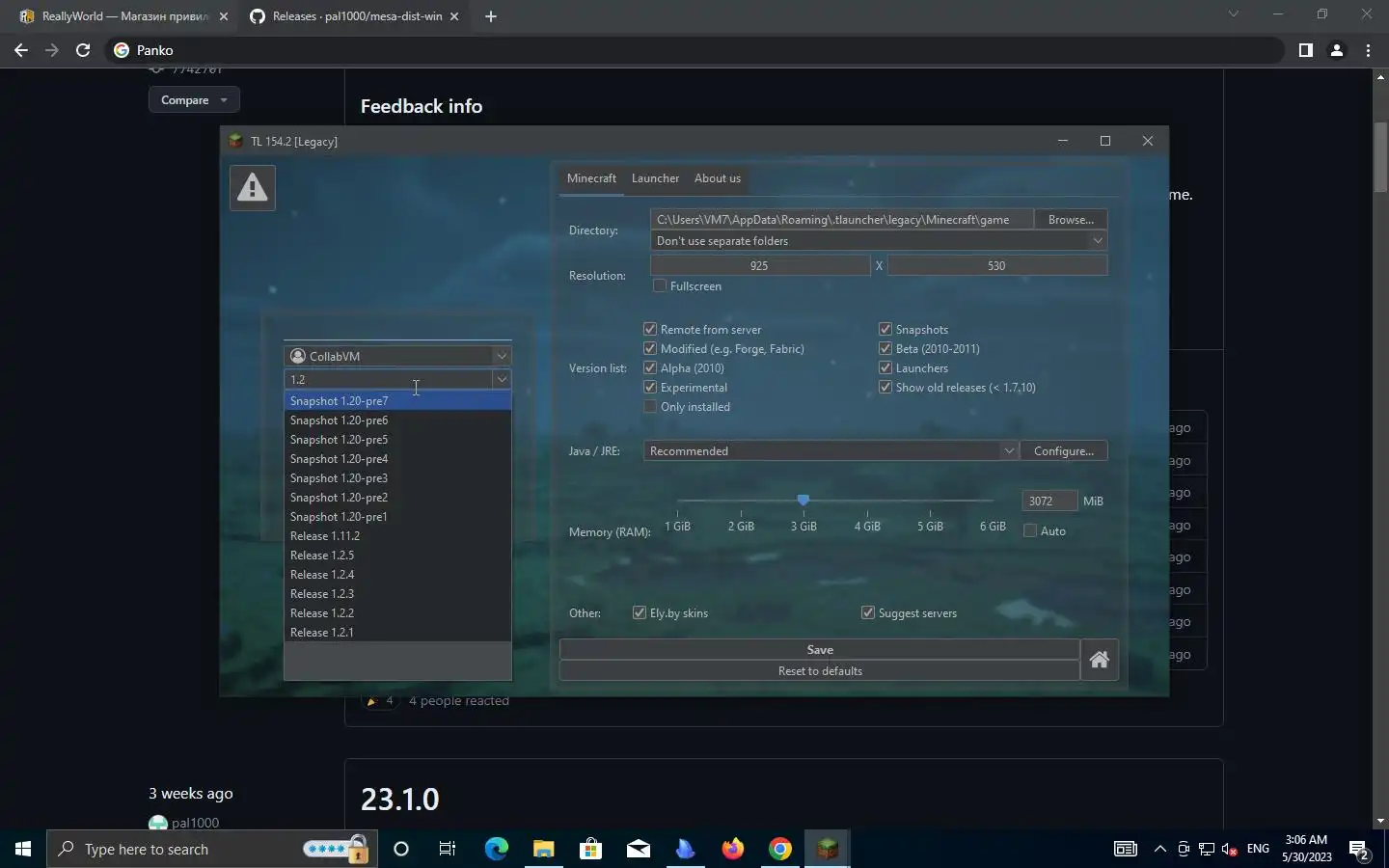Choose Release 1.2.1 version
Viewport: 1389px width, 868px height.
397,633
